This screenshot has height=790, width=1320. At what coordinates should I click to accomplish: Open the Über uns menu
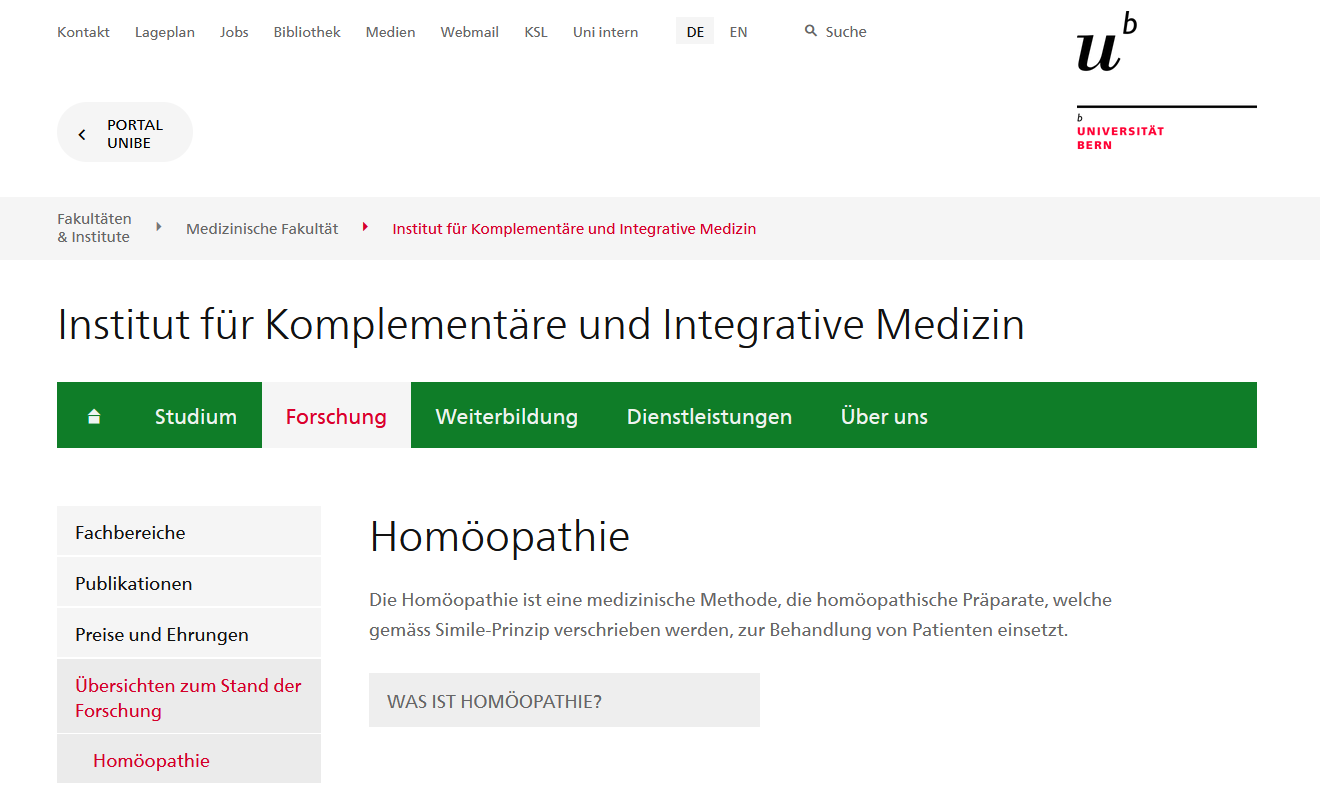click(x=884, y=416)
